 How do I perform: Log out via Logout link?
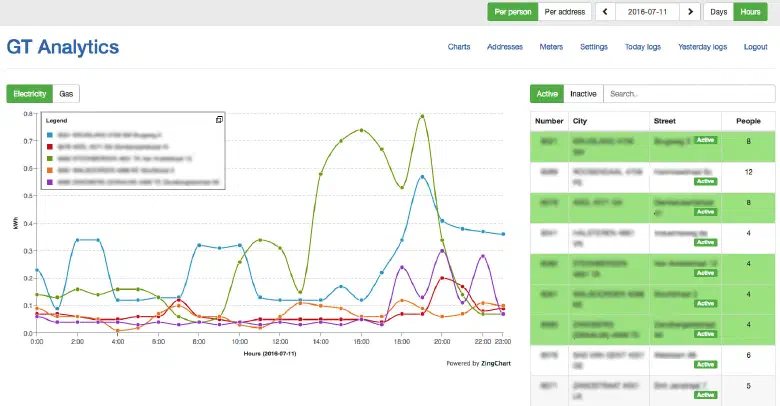pos(756,47)
